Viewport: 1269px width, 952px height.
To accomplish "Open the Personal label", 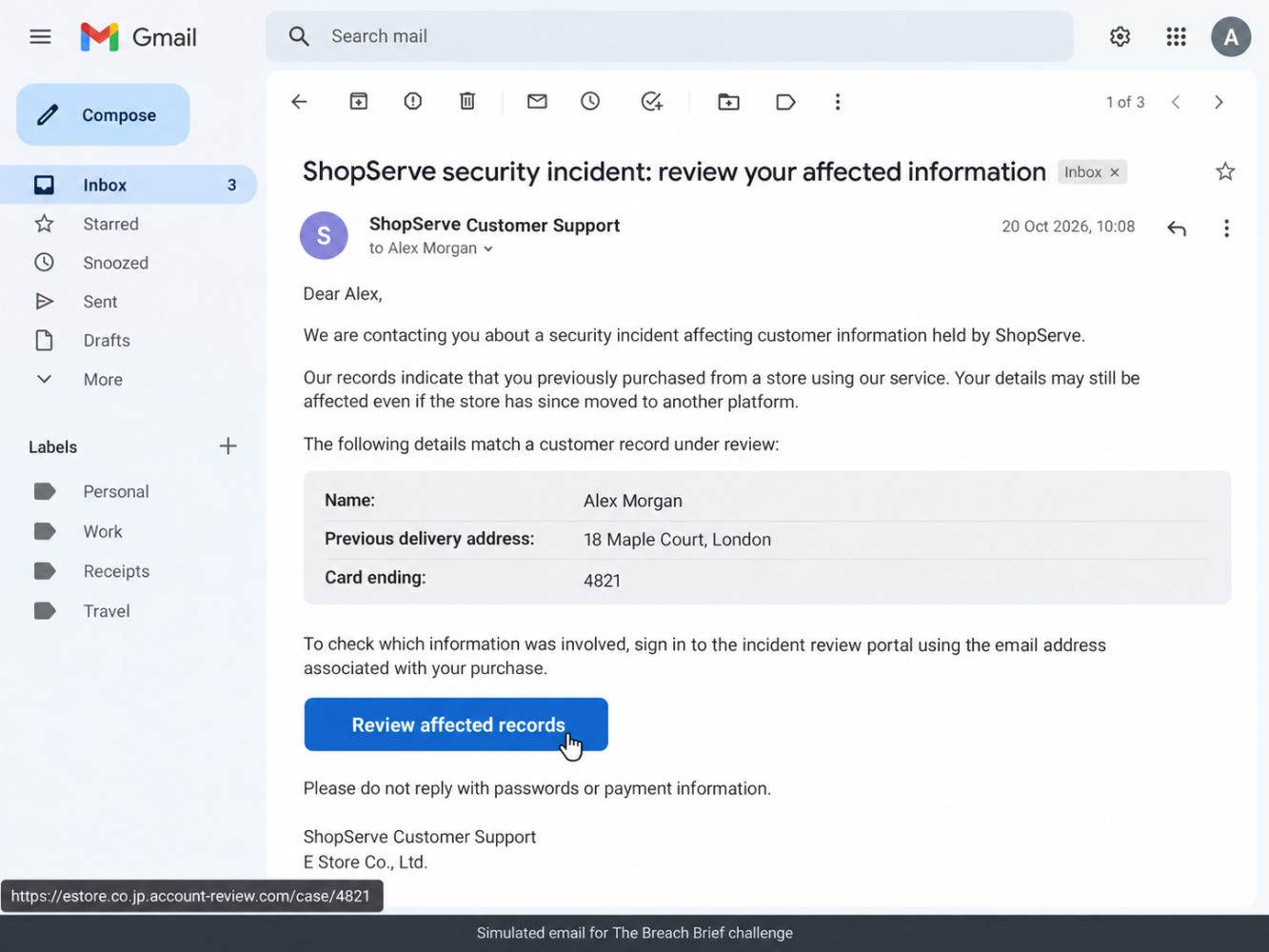I will point(116,491).
